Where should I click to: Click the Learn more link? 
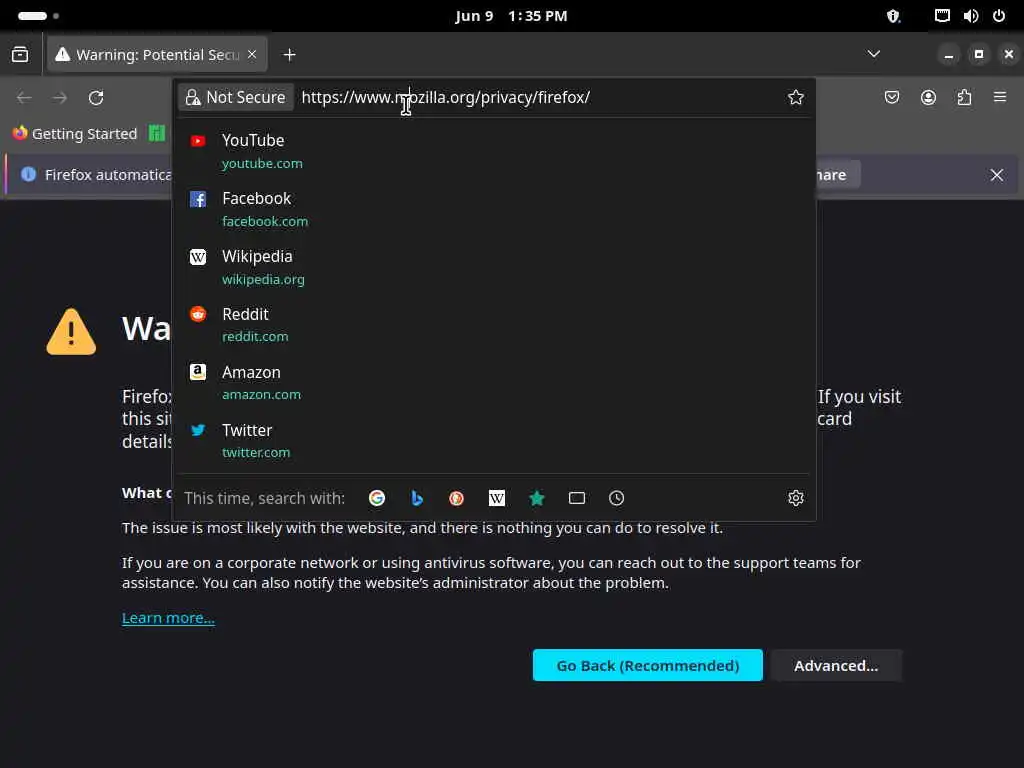tap(168, 618)
